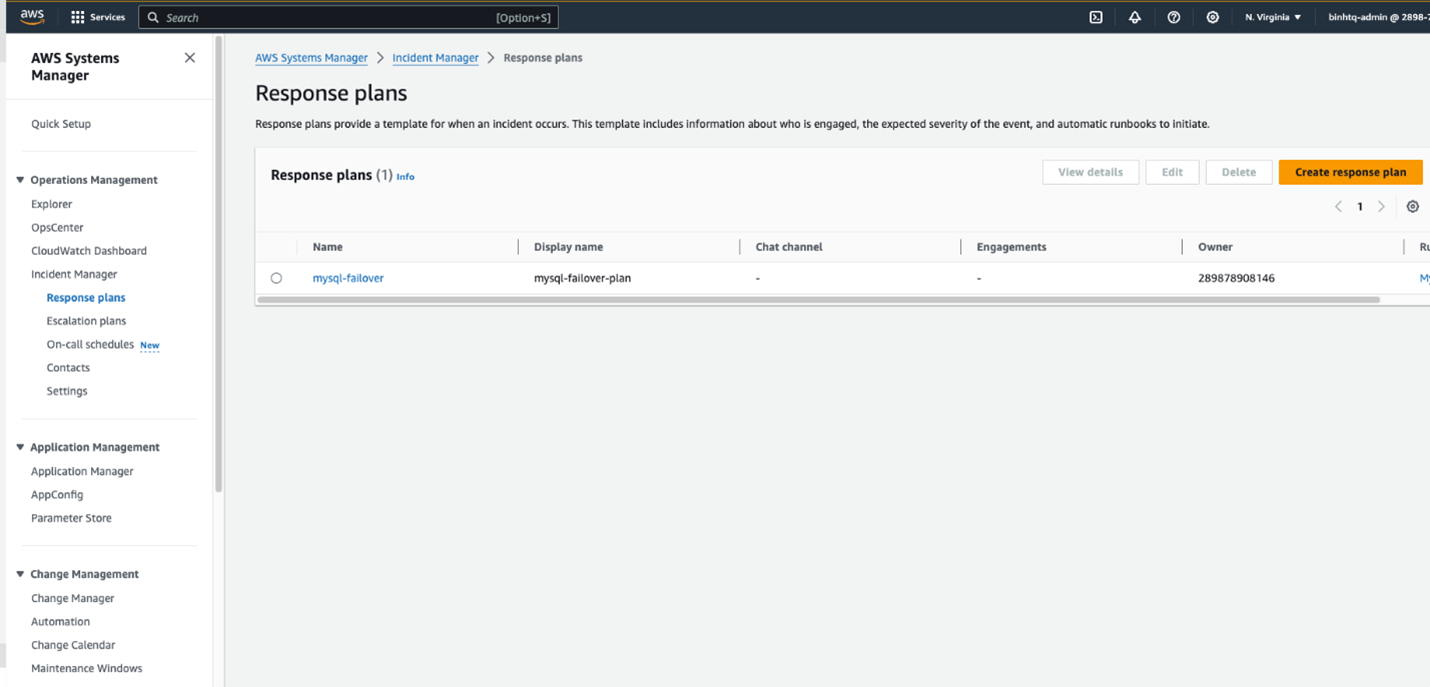Click the owner ID 289878908146
The image size is (1430, 687).
tap(1236, 278)
